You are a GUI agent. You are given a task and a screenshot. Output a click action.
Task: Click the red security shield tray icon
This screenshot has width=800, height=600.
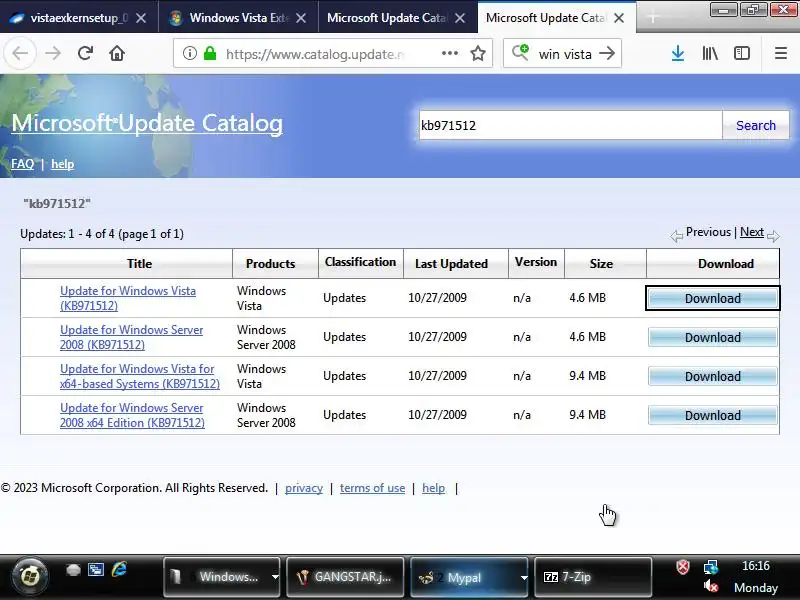click(683, 567)
